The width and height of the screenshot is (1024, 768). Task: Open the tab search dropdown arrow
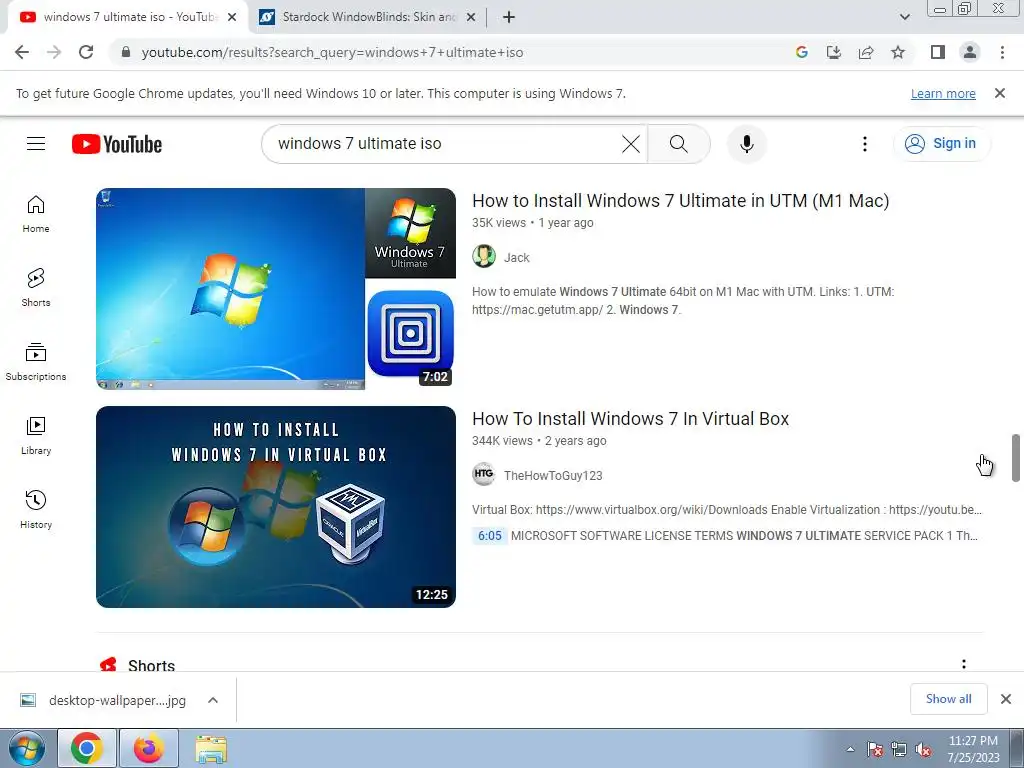point(904,17)
